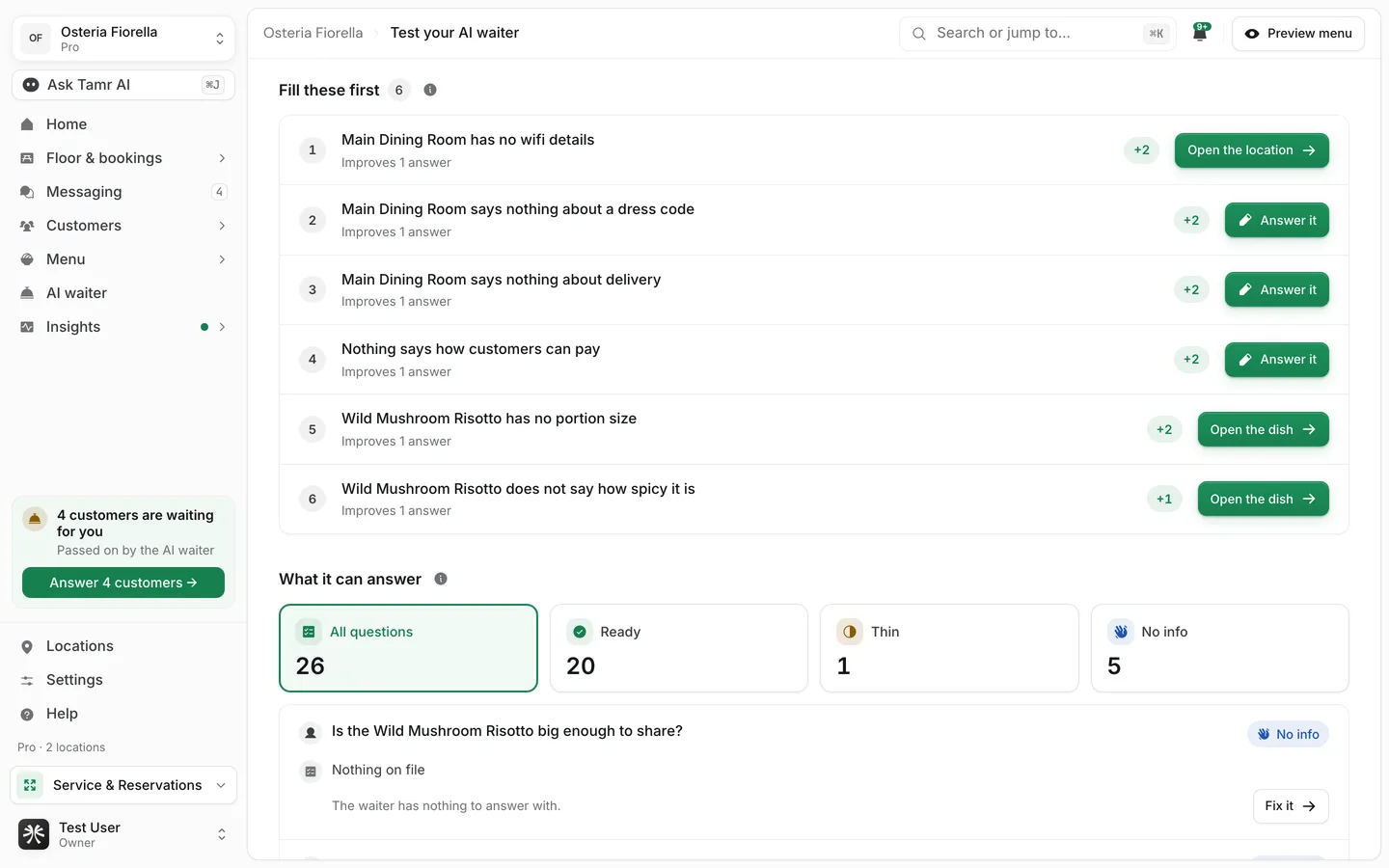Click the Messaging chat bubble icon

click(27, 192)
